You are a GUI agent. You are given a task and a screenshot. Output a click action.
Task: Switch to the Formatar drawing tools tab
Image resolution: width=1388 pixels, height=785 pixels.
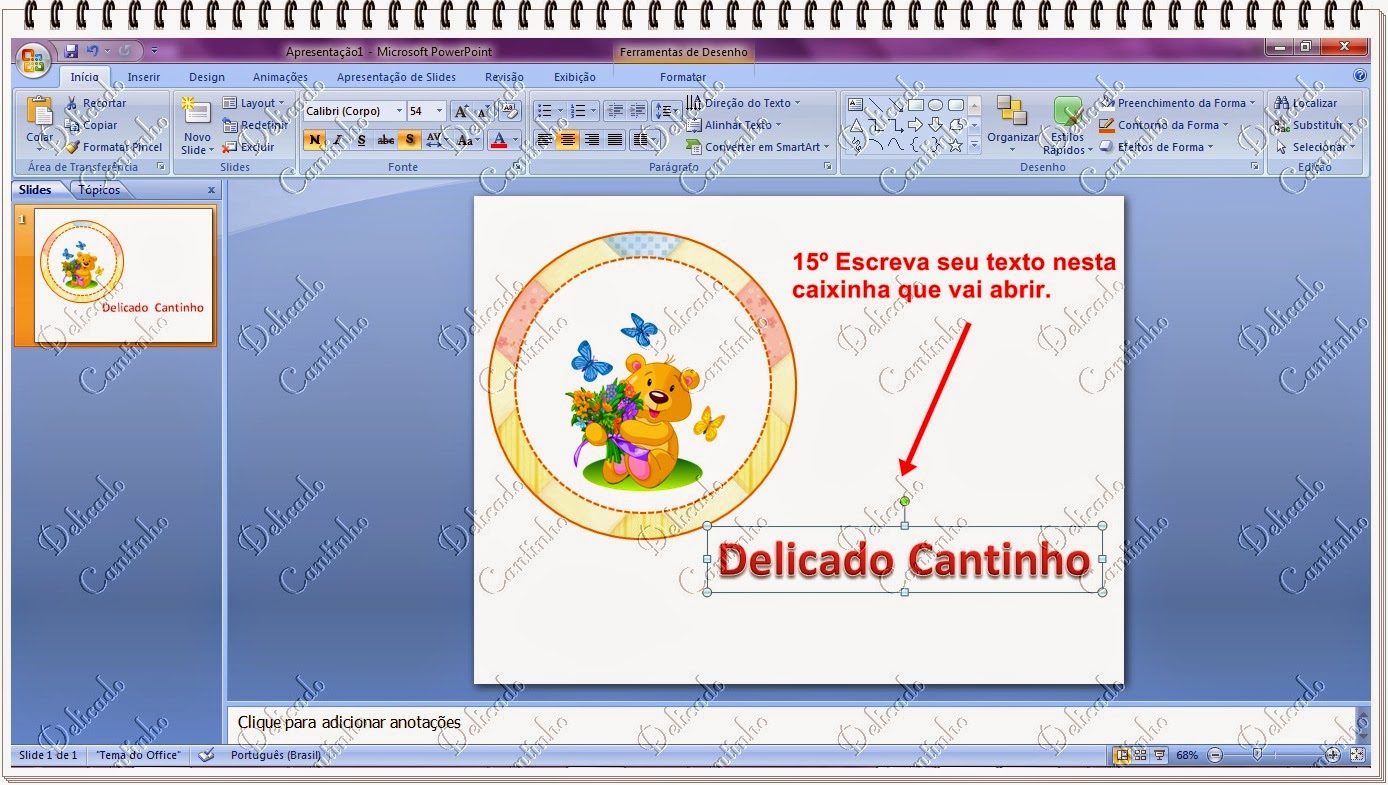[683, 77]
